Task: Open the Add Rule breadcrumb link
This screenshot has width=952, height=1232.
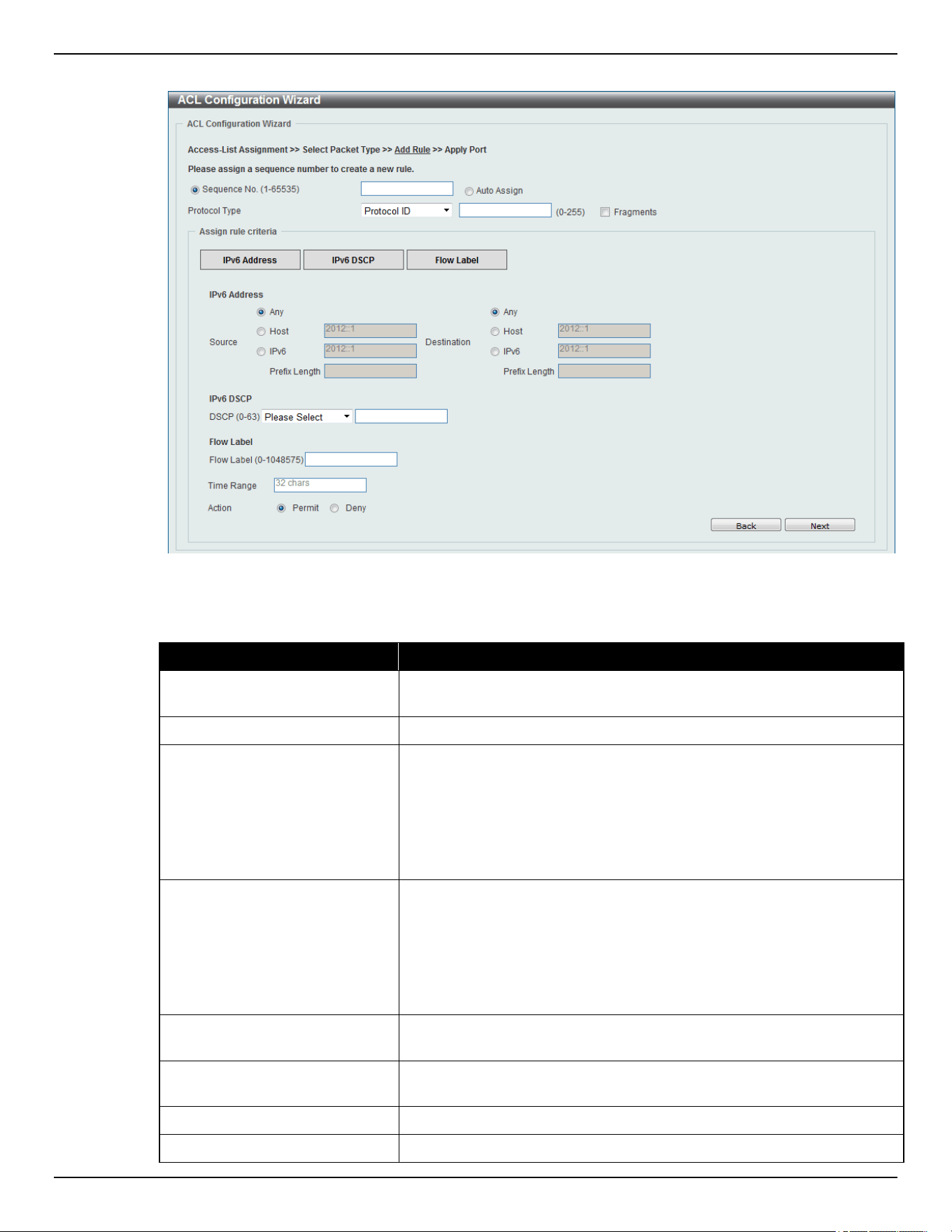Action: [x=412, y=150]
